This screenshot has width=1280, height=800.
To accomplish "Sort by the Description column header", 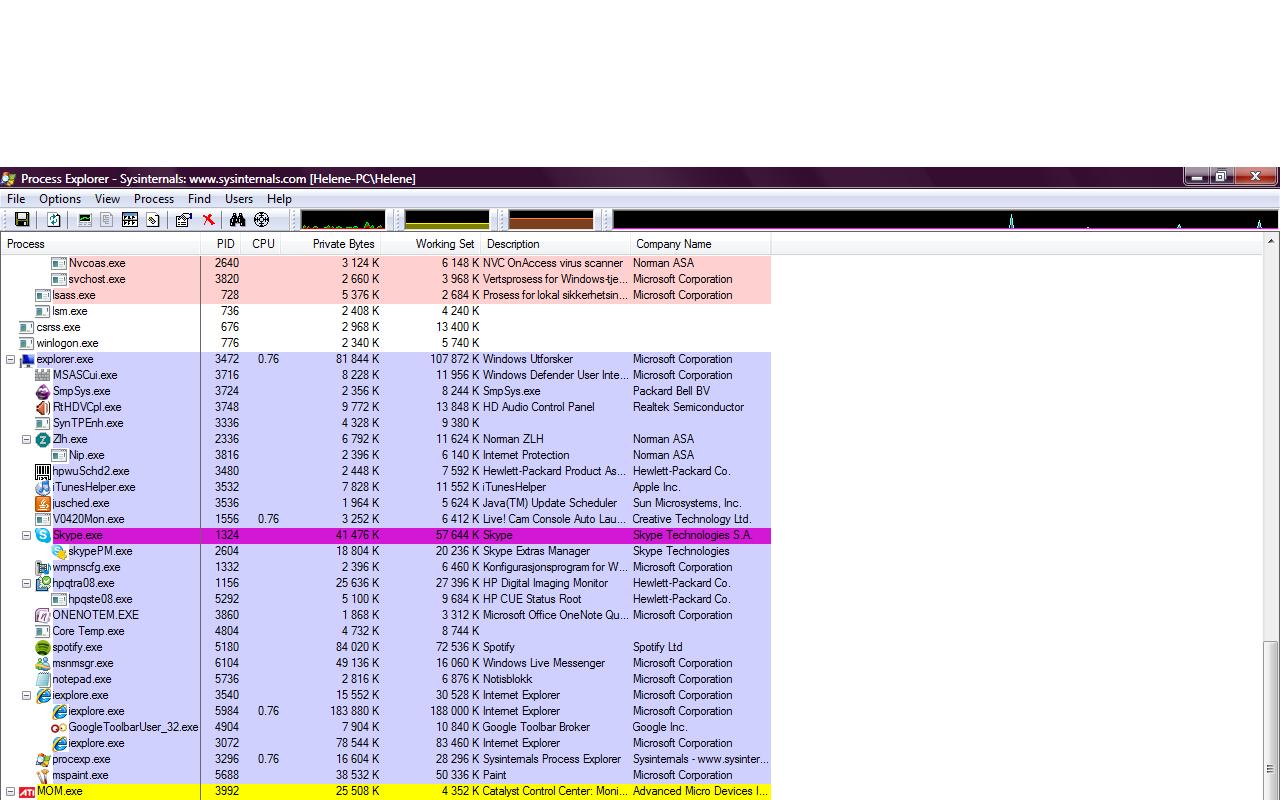I will (556, 244).
